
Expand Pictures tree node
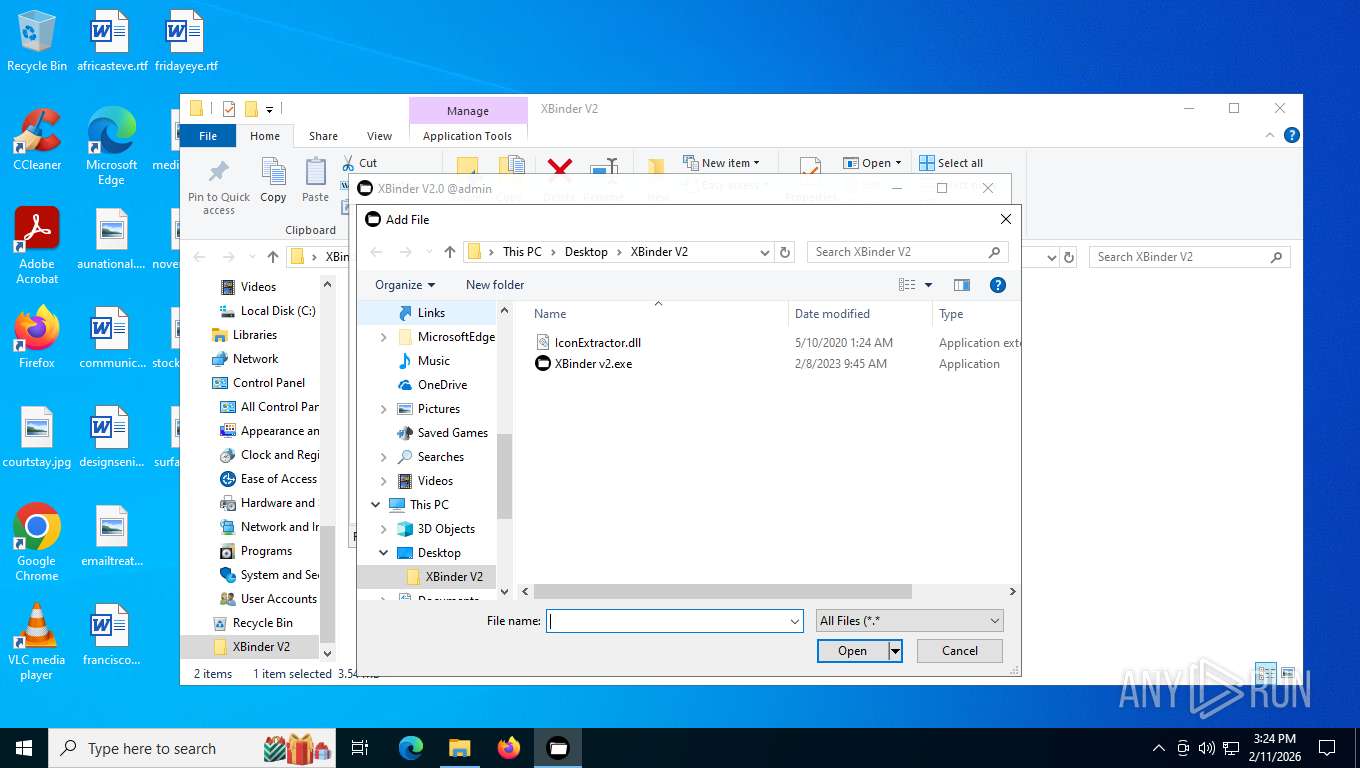[x=384, y=409]
